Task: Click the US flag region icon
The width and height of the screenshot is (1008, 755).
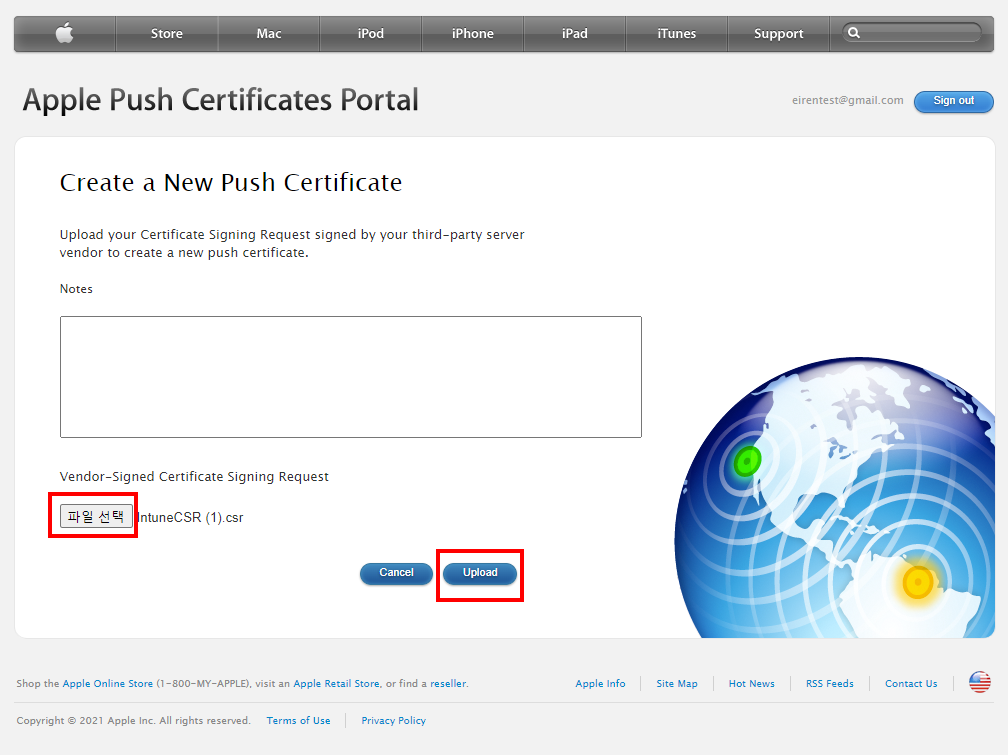Action: tap(980, 682)
